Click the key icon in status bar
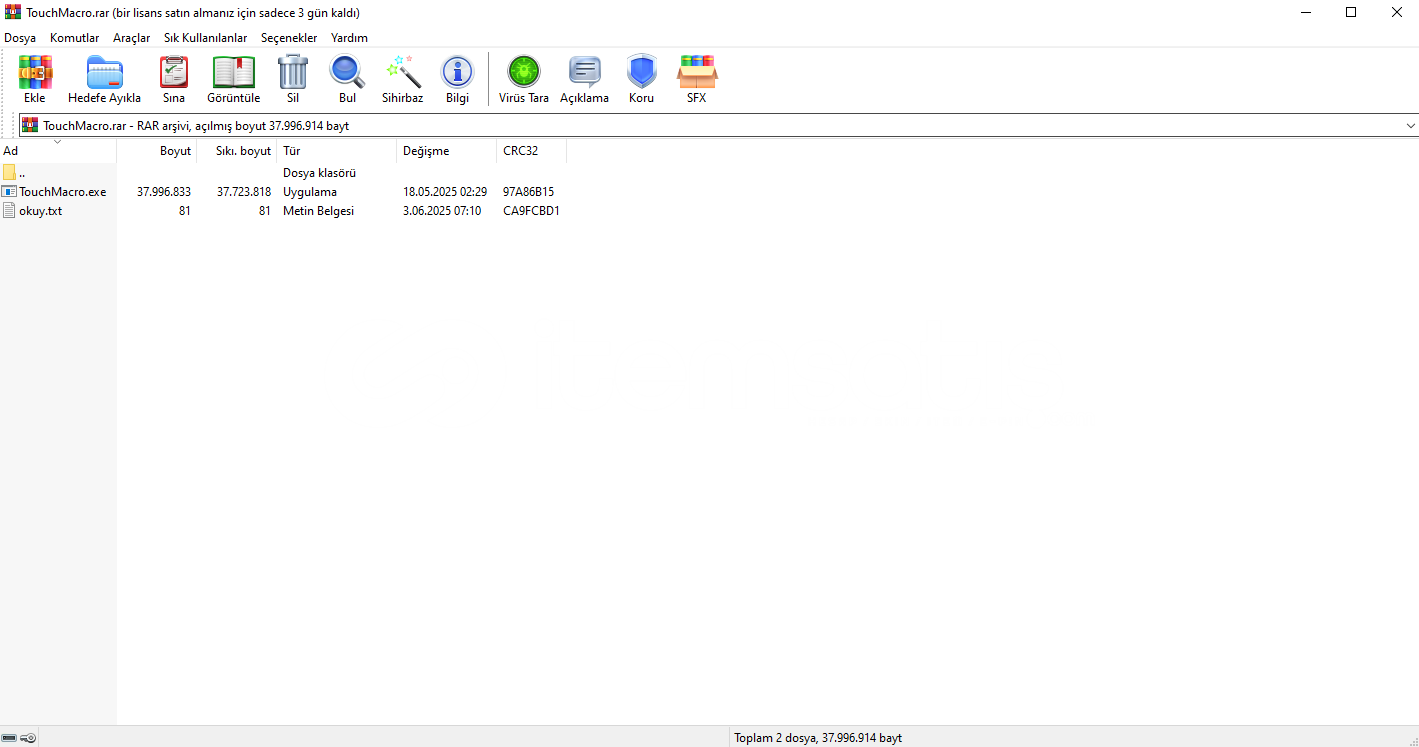Viewport: 1419px width, 747px height. click(28, 738)
